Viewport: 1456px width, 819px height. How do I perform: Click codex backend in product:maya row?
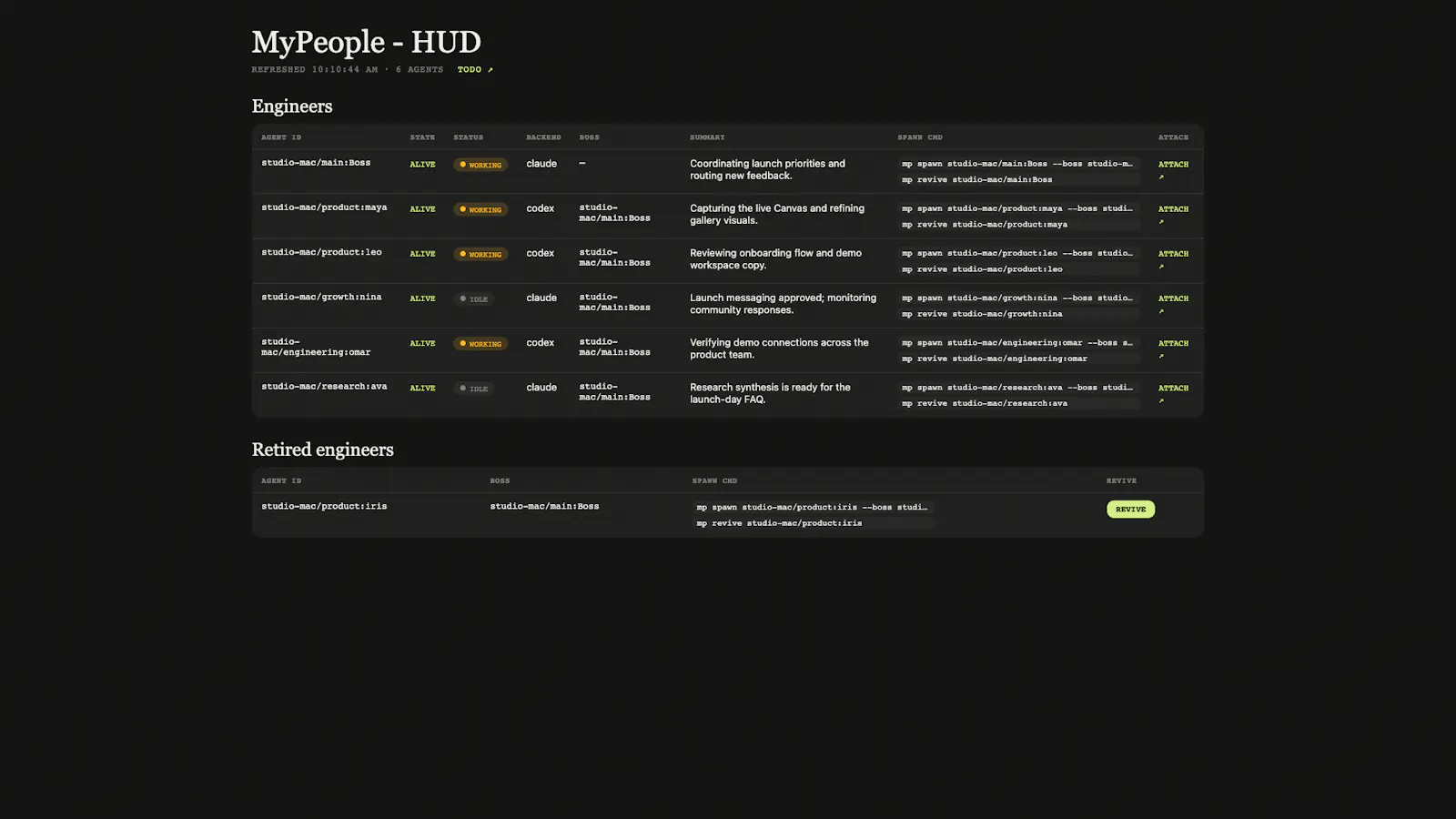pos(540,208)
